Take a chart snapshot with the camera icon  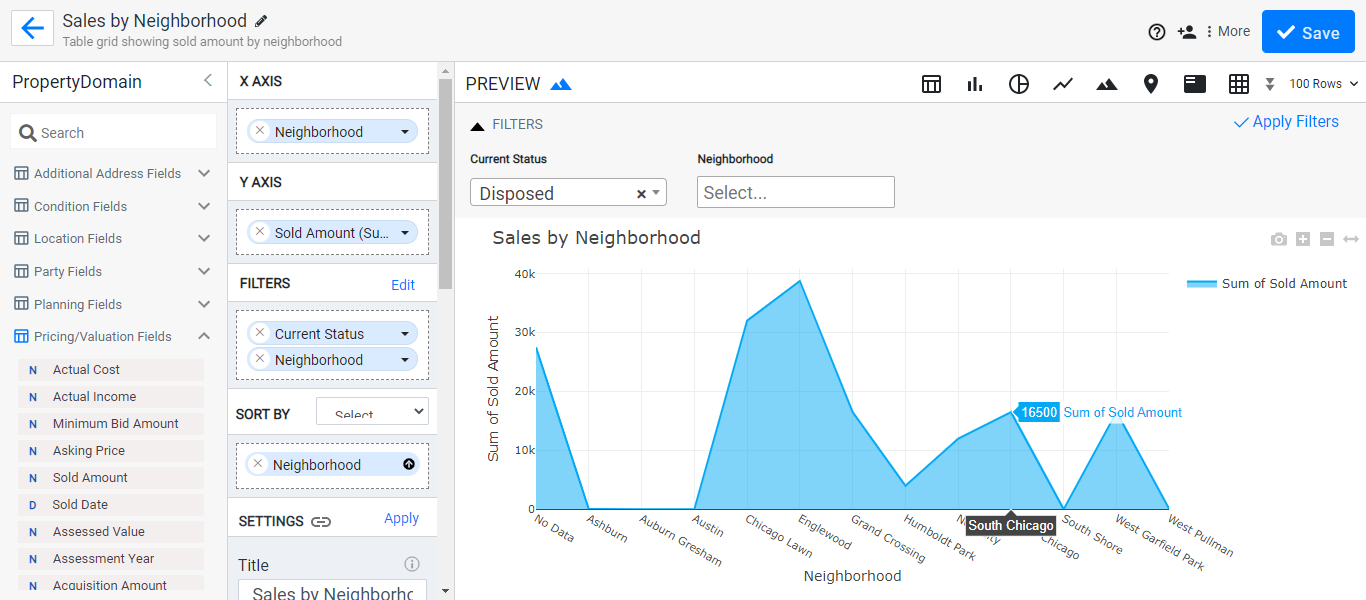1278,239
